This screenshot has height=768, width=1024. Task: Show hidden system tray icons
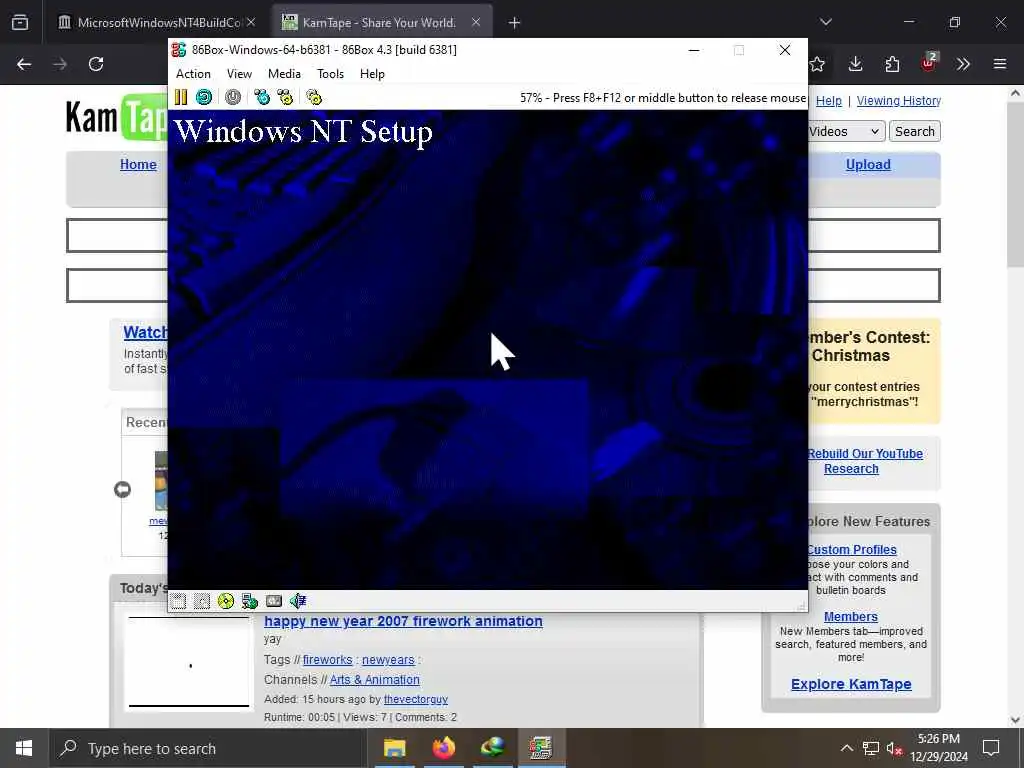click(846, 748)
